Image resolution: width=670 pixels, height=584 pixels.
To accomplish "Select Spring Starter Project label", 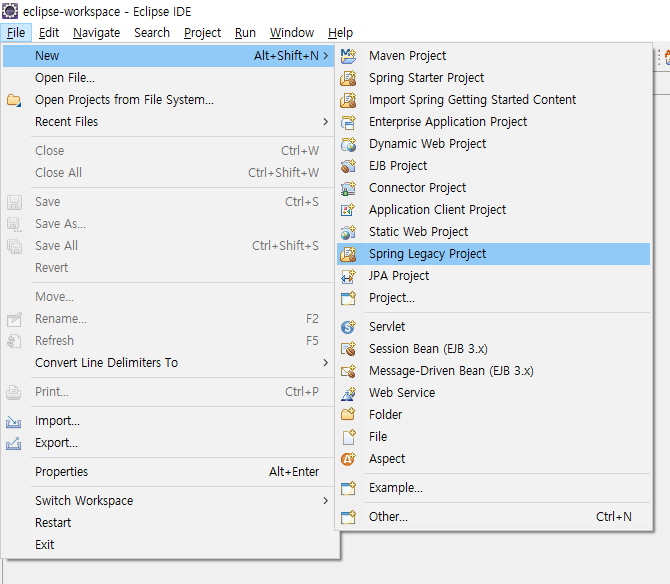I will click(426, 78).
